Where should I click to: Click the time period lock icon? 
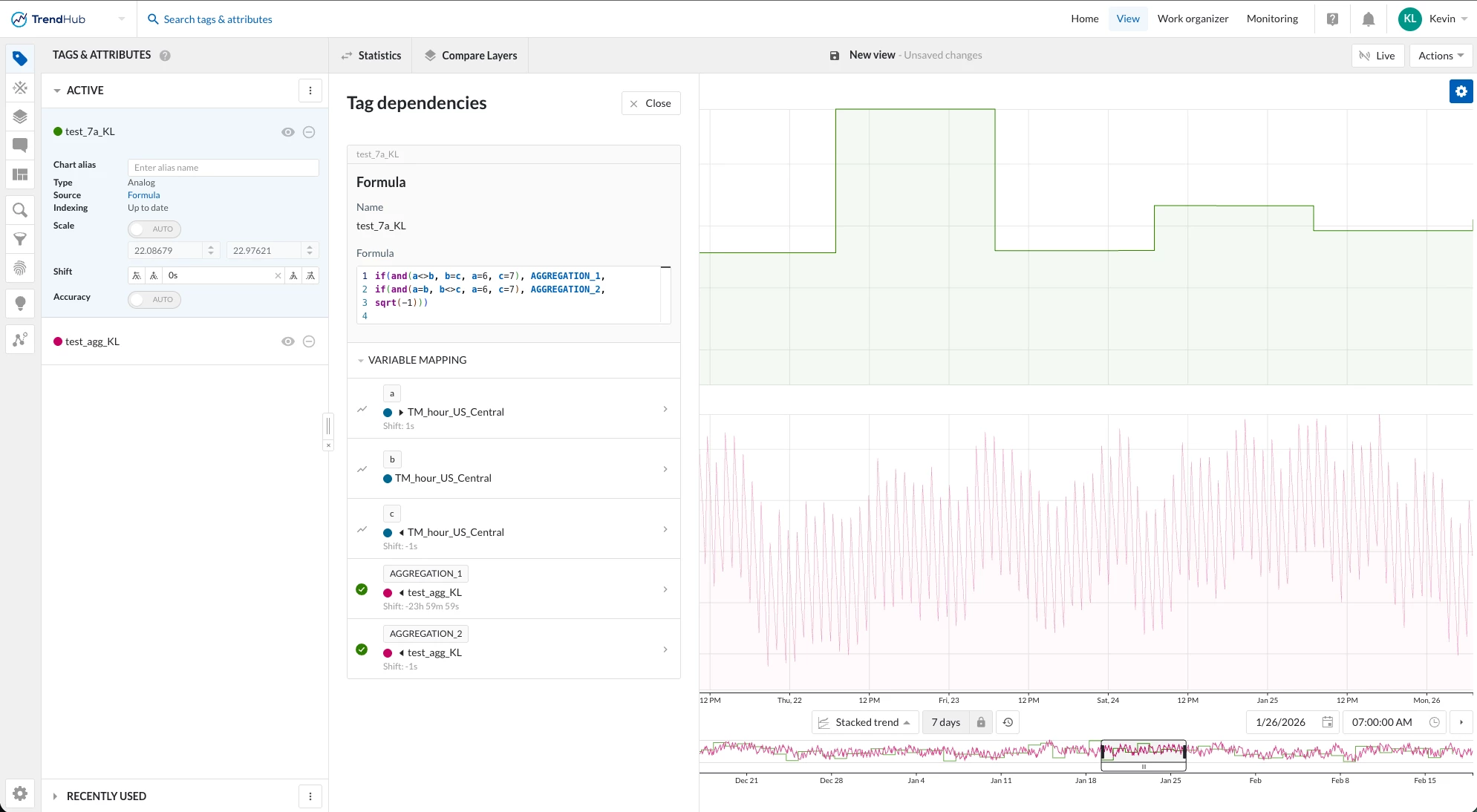click(x=981, y=722)
